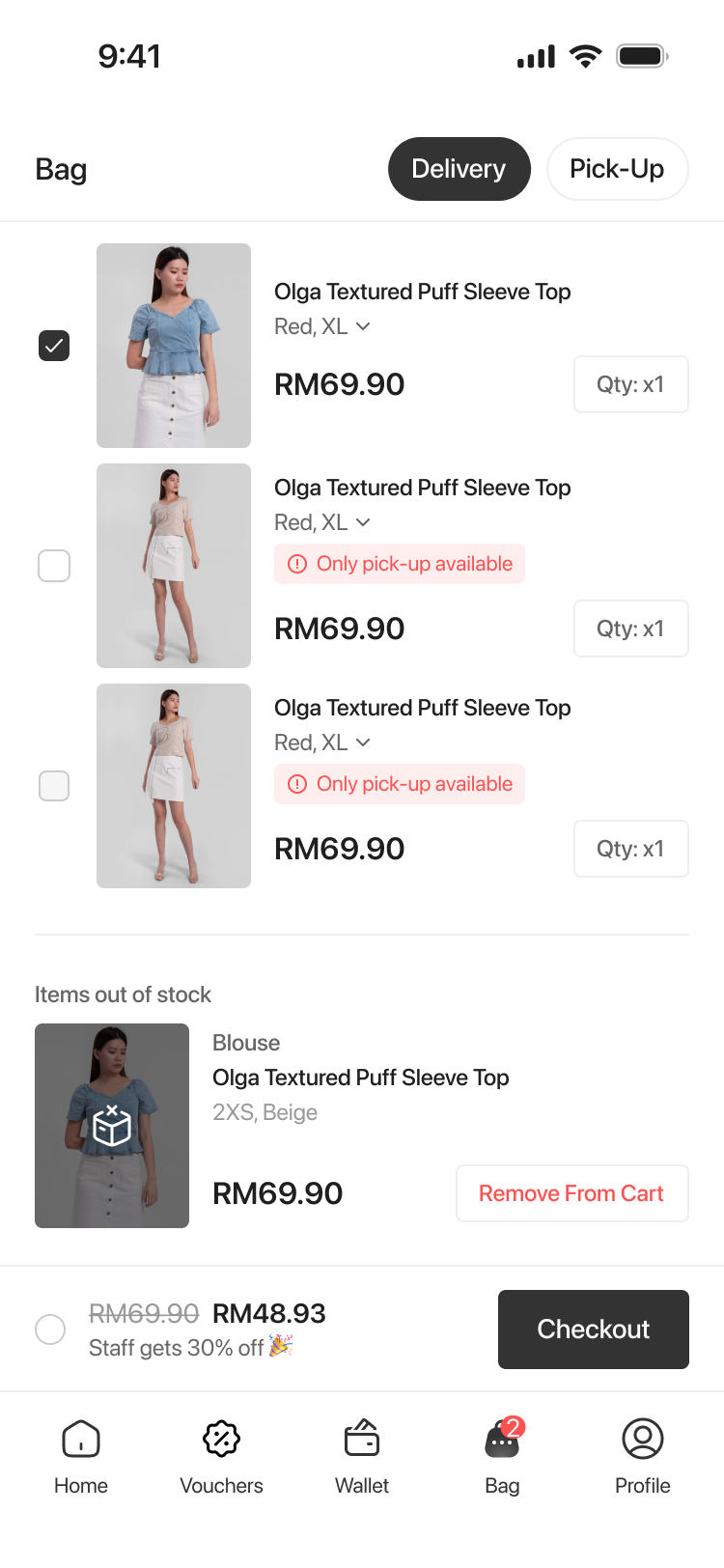Tap the alert icon on second item's pick-up notice

tap(297, 564)
